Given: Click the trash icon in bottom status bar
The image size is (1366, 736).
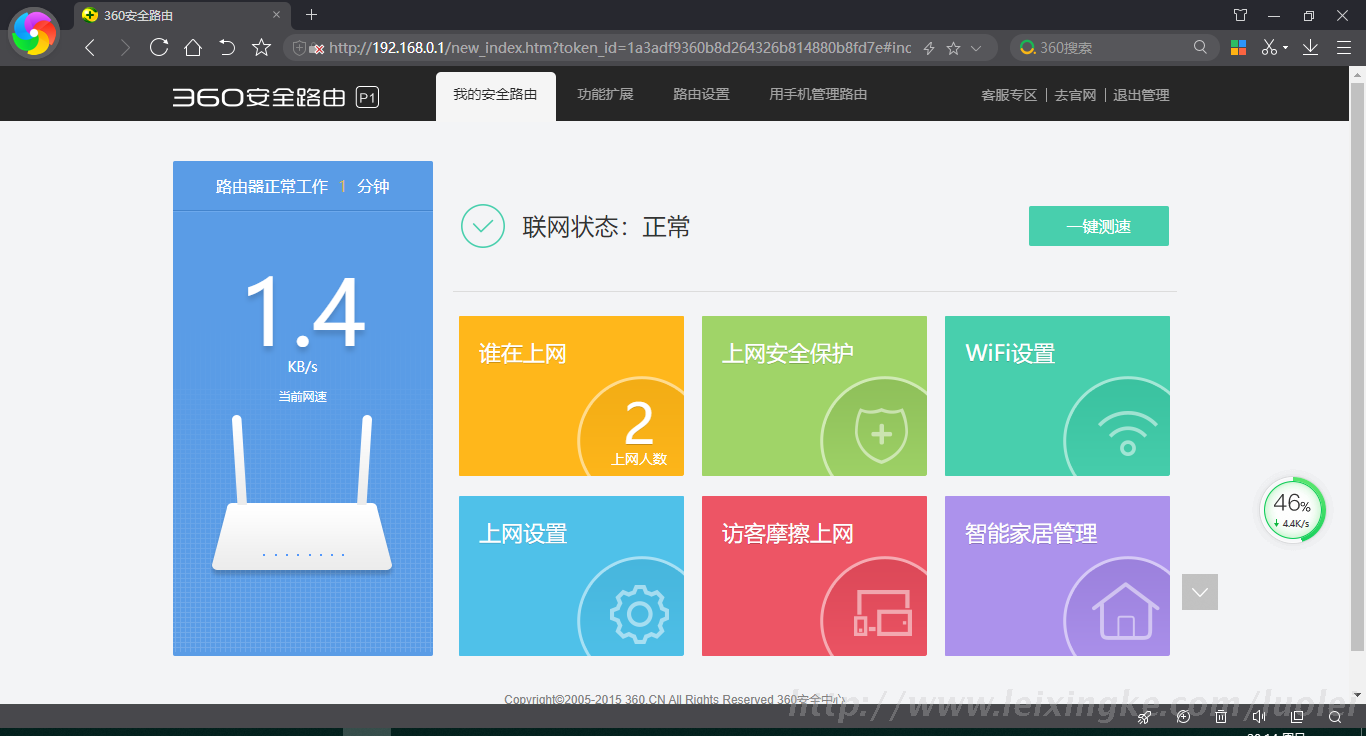Looking at the screenshot, I should (x=1221, y=716).
